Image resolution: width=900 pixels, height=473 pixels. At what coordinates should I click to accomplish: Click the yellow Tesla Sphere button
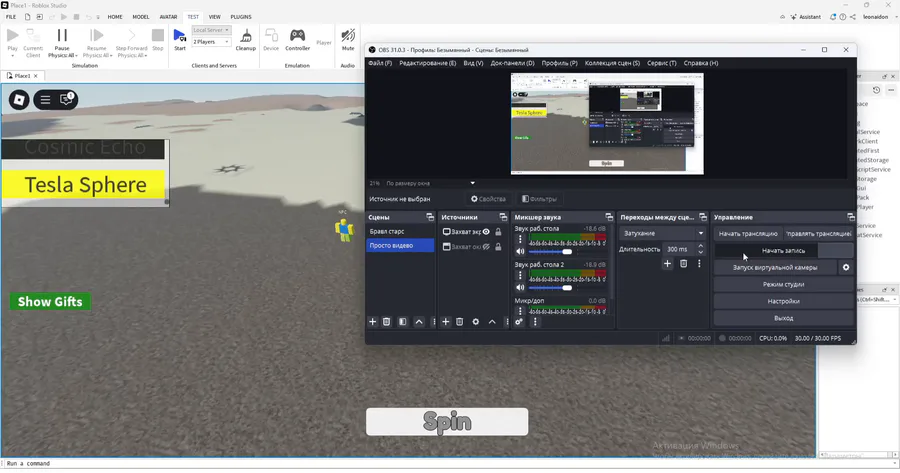pyautogui.click(x=85, y=184)
